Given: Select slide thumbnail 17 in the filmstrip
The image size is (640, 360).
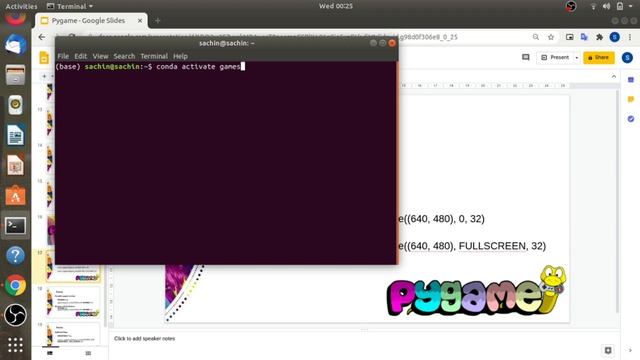Looking at the screenshot, I should click(x=73, y=267).
